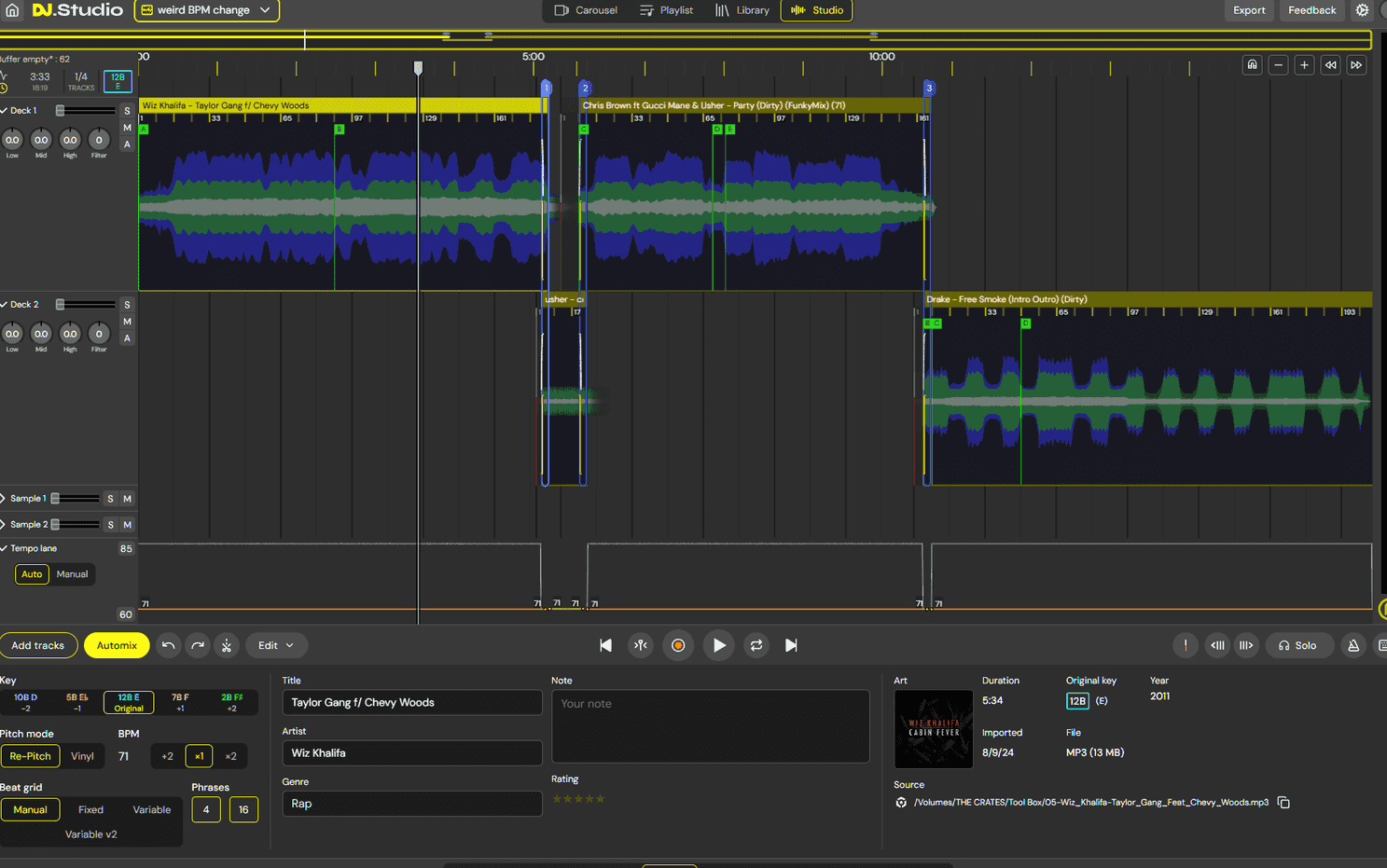The height and width of the screenshot is (868, 1387).
Task: Copy the source file path
Action: [x=1283, y=803]
